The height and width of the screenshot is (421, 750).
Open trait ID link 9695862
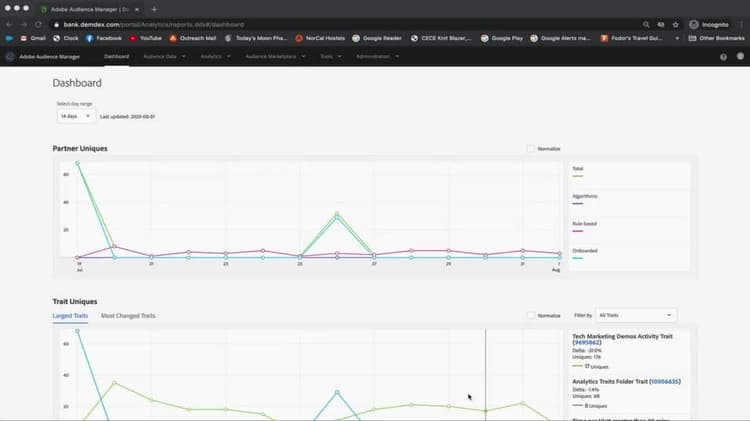[x=587, y=343]
